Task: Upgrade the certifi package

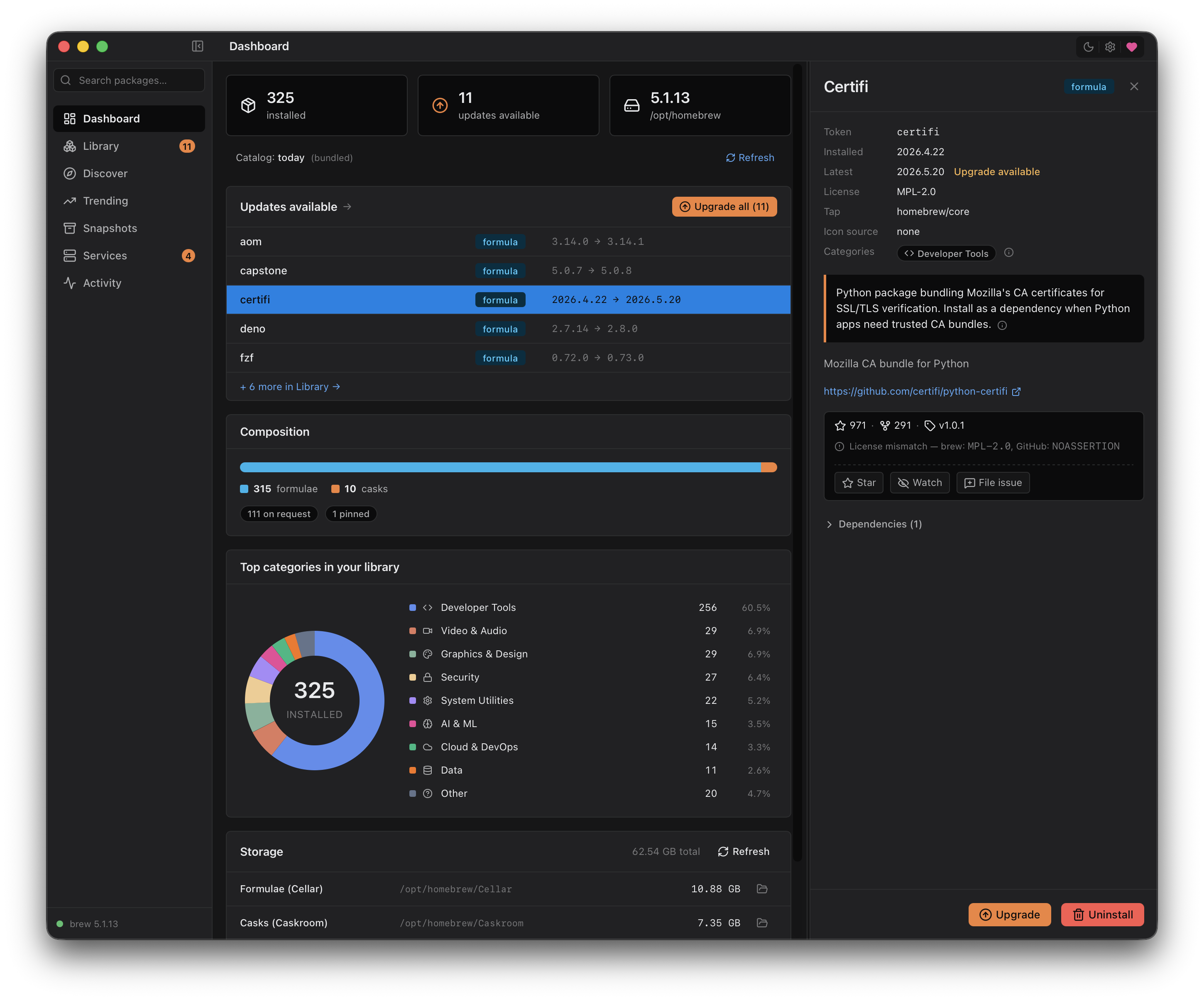Action: [x=1009, y=915]
